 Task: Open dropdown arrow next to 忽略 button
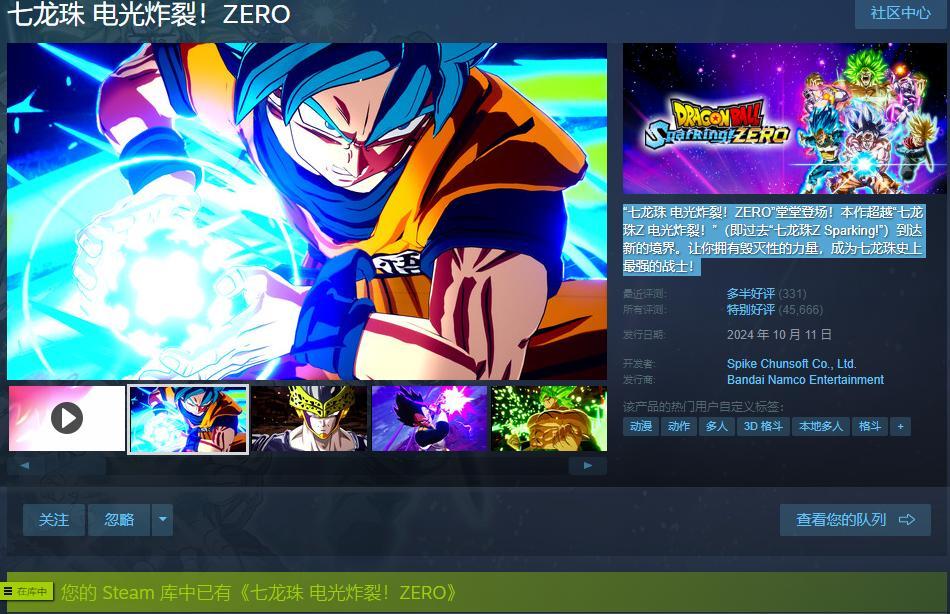point(162,519)
